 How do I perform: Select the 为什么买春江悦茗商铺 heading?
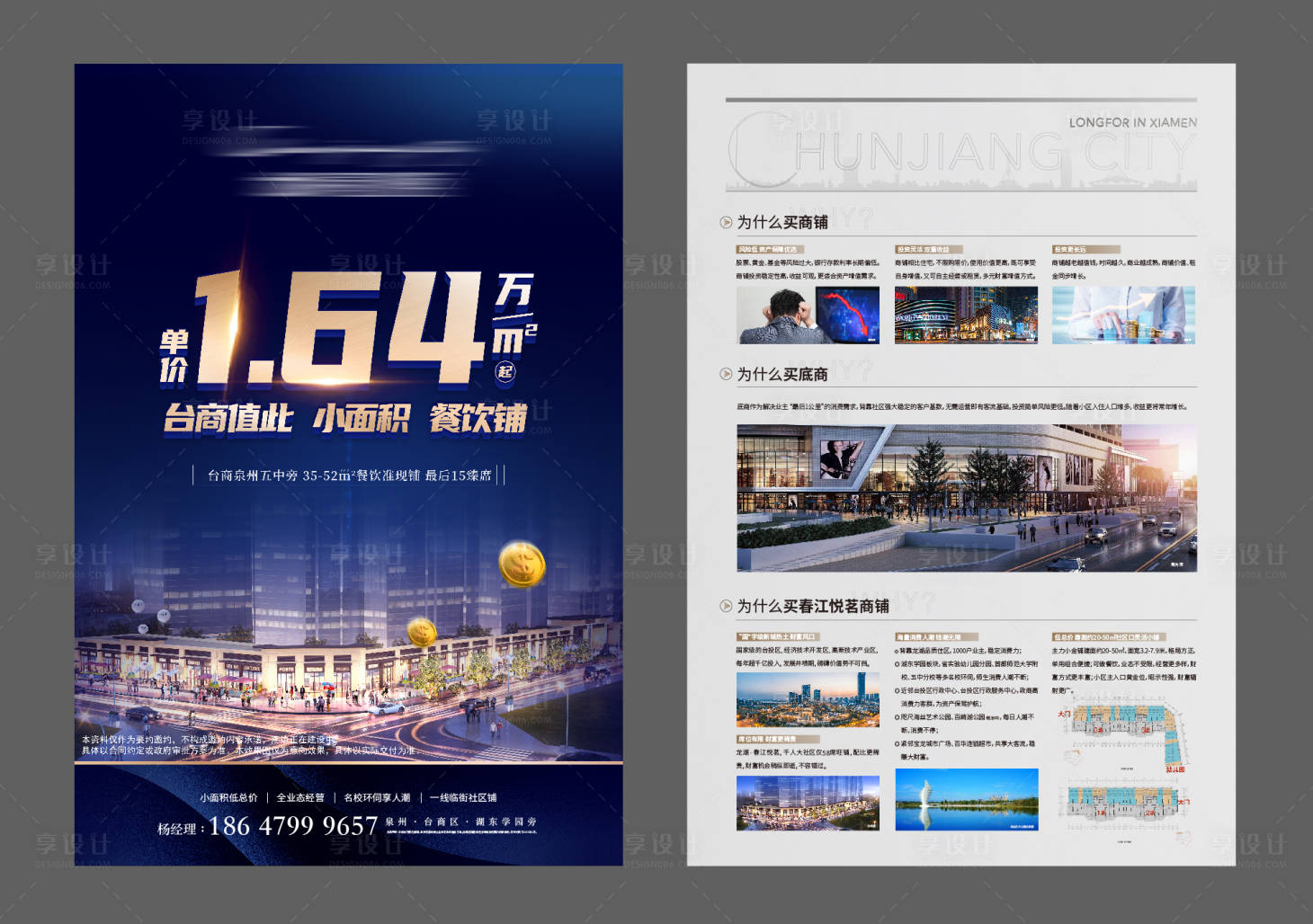(x=813, y=606)
